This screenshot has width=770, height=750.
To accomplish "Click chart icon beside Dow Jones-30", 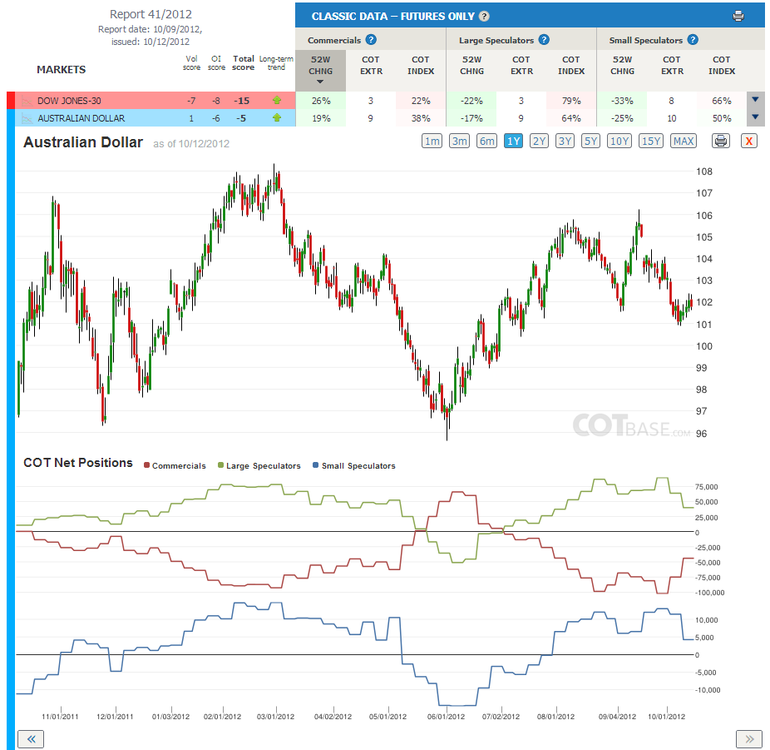I will tap(27, 101).
